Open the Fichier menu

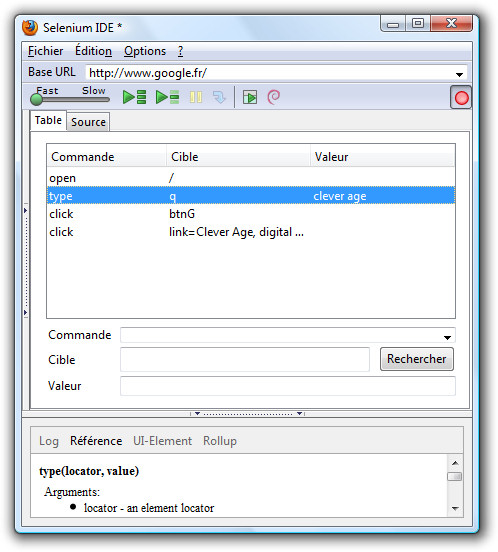pos(45,51)
